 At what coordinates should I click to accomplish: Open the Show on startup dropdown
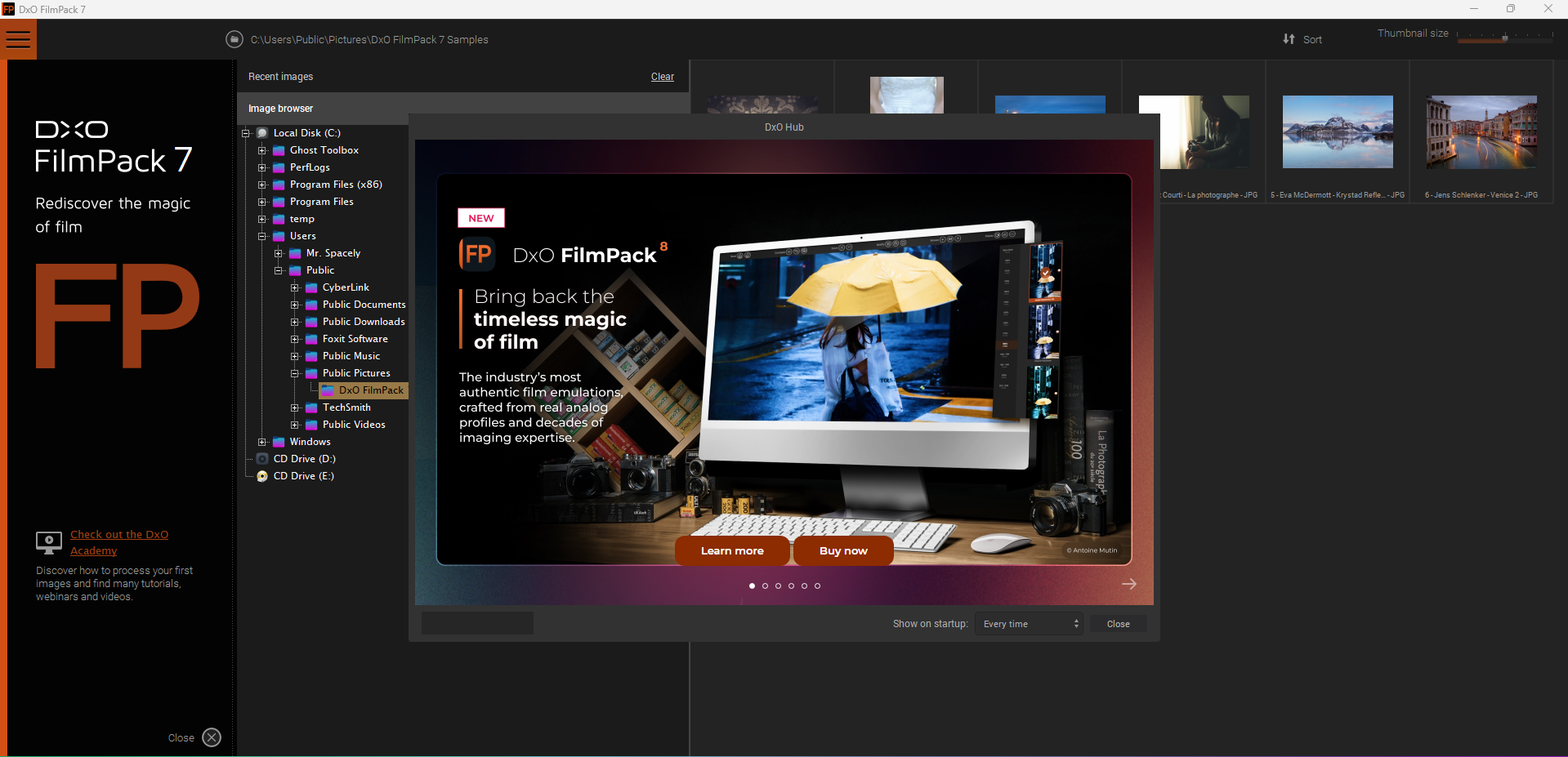[x=1029, y=624]
